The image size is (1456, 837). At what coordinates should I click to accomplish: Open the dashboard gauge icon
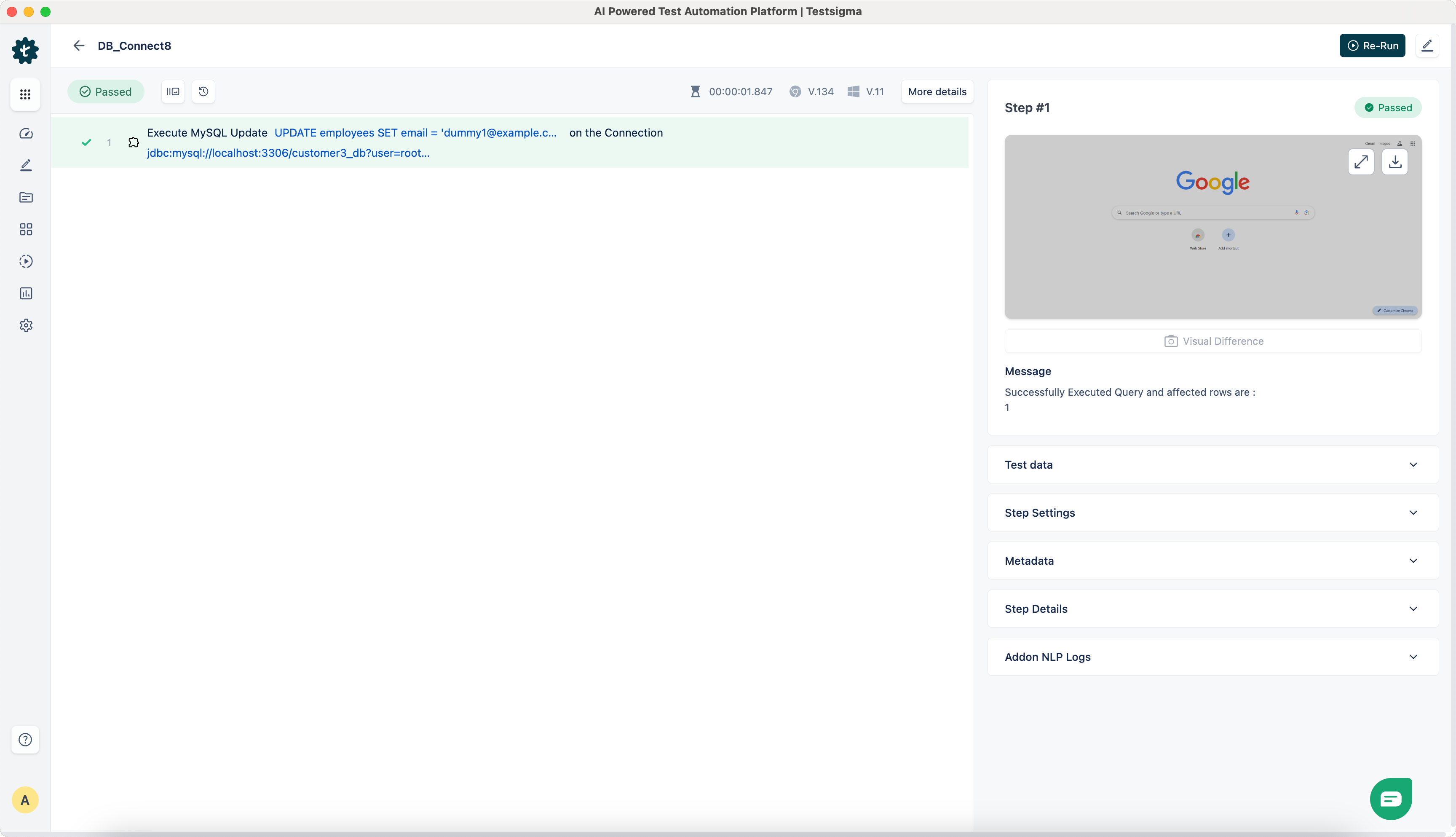[26, 134]
